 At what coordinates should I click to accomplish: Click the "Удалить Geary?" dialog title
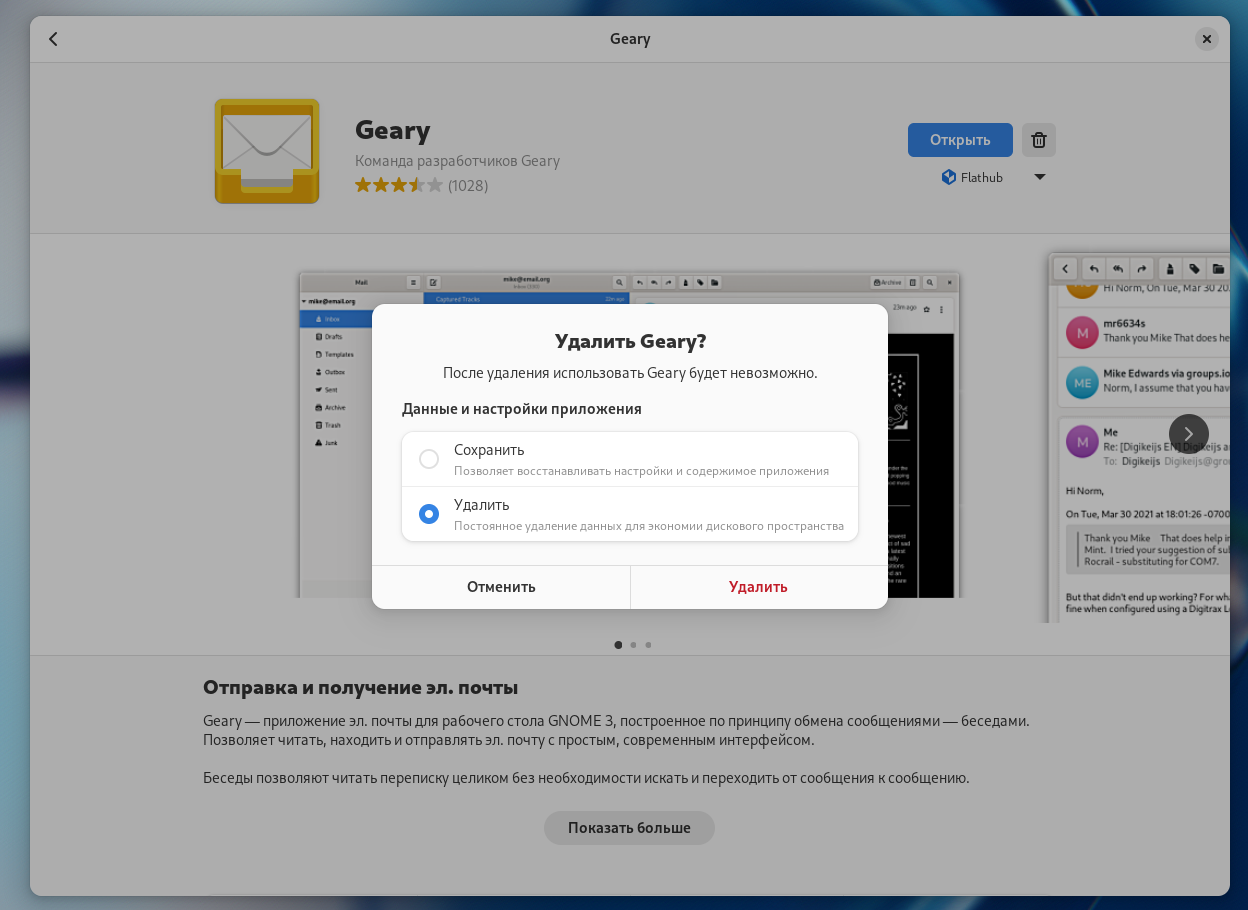[x=630, y=341]
